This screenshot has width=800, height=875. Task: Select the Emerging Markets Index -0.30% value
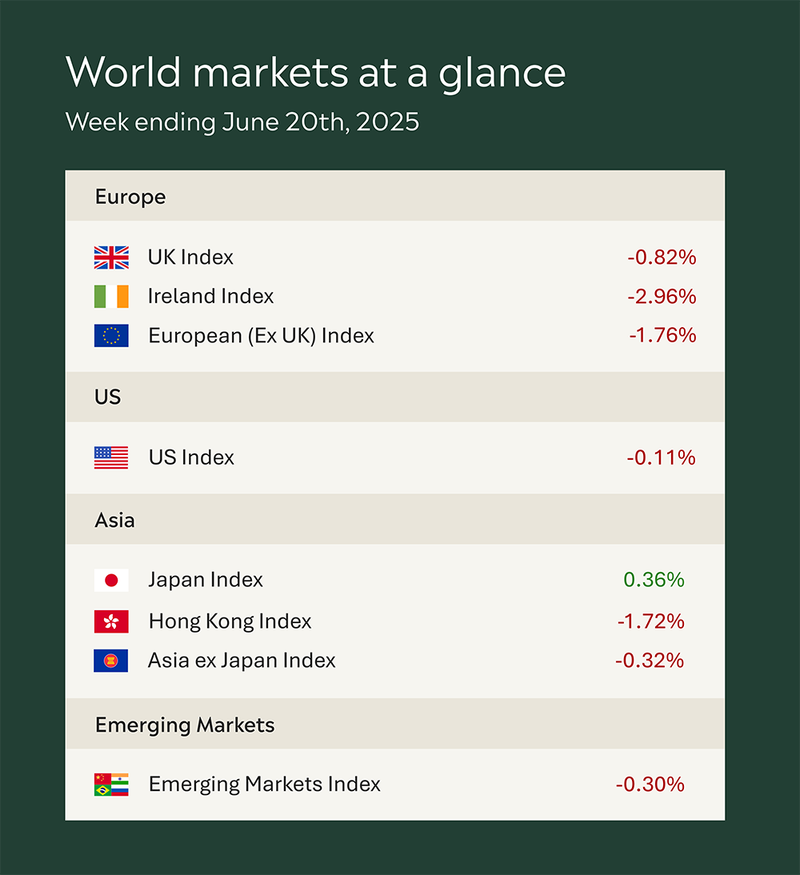click(x=650, y=784)
